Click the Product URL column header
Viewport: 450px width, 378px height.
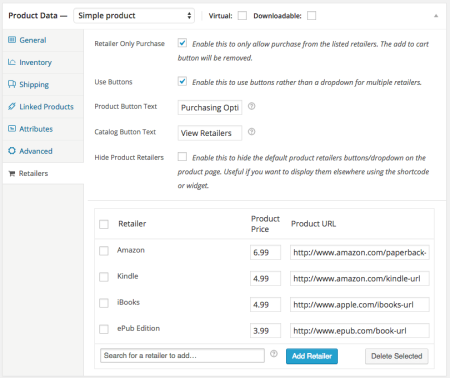(x=313, y=224)
